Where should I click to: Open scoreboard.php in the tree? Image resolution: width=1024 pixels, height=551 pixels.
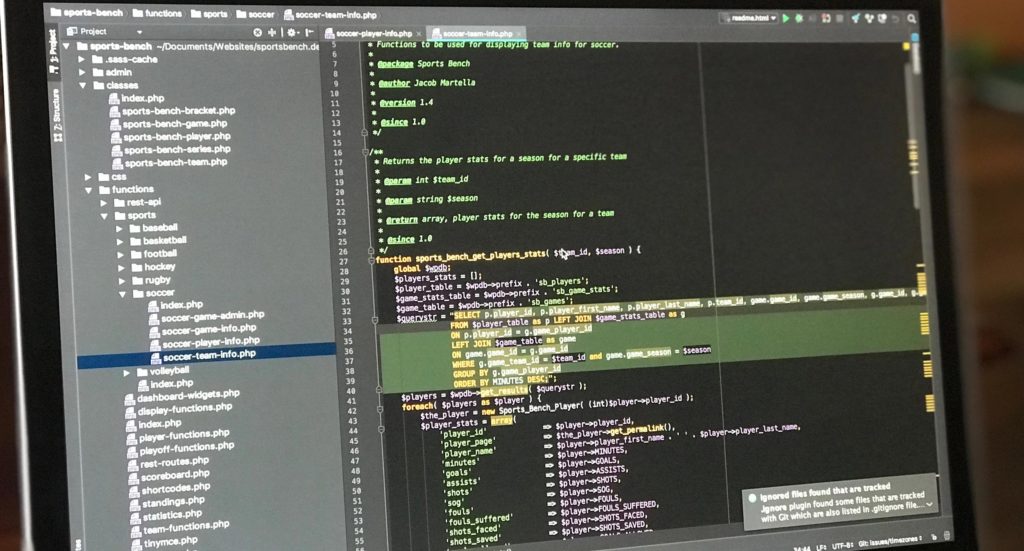click(169, 476)
